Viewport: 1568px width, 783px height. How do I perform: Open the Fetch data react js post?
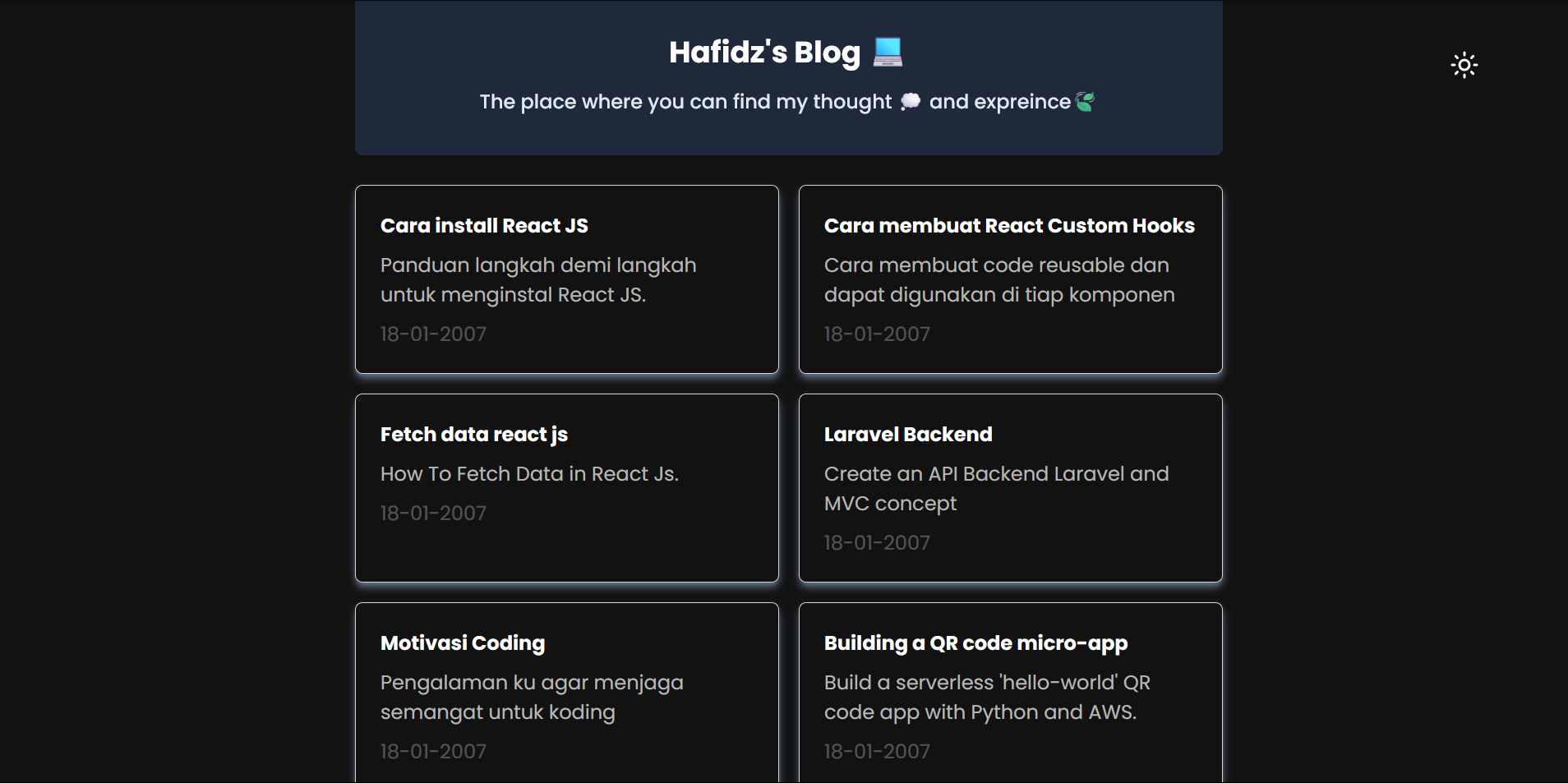(474, 435)
